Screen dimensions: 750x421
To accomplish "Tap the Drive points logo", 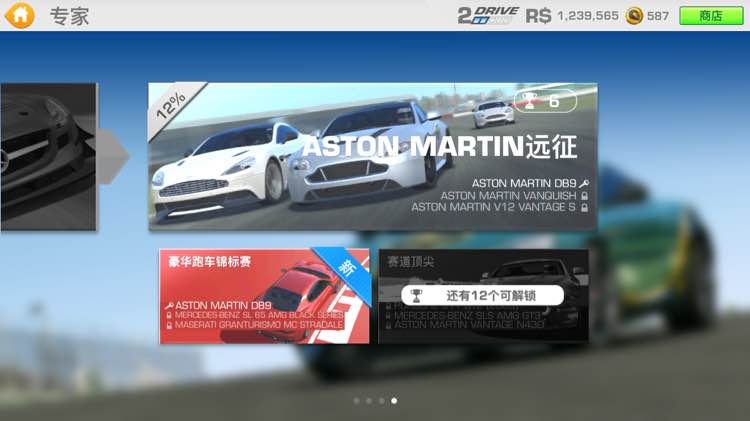I will (488, 15).
